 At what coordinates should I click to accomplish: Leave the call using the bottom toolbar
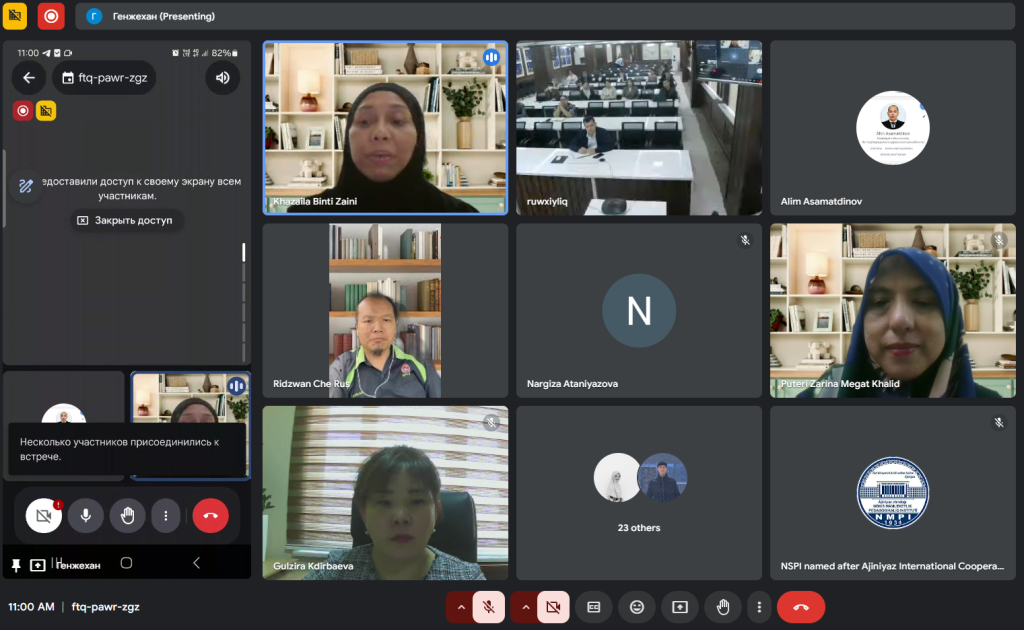tap(800, 607)
